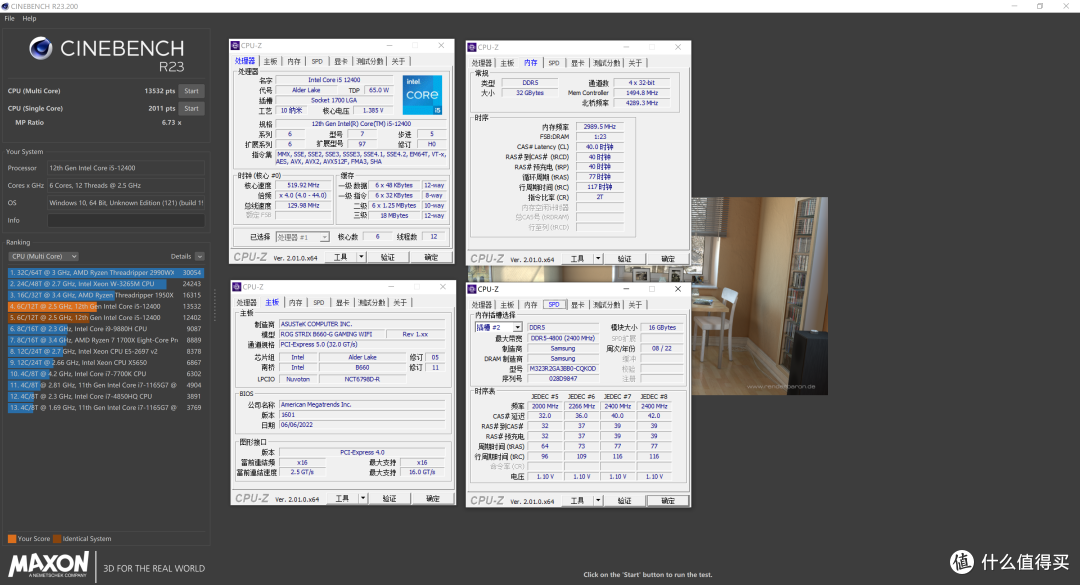Click the Cinebench title bar app icon
1080x585 pixels.
pyautogui.click(x=5, y=6)
